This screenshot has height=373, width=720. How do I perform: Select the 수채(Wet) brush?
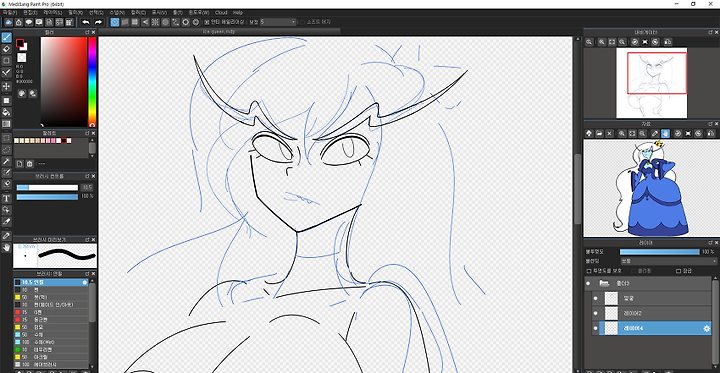pos(51,342)
